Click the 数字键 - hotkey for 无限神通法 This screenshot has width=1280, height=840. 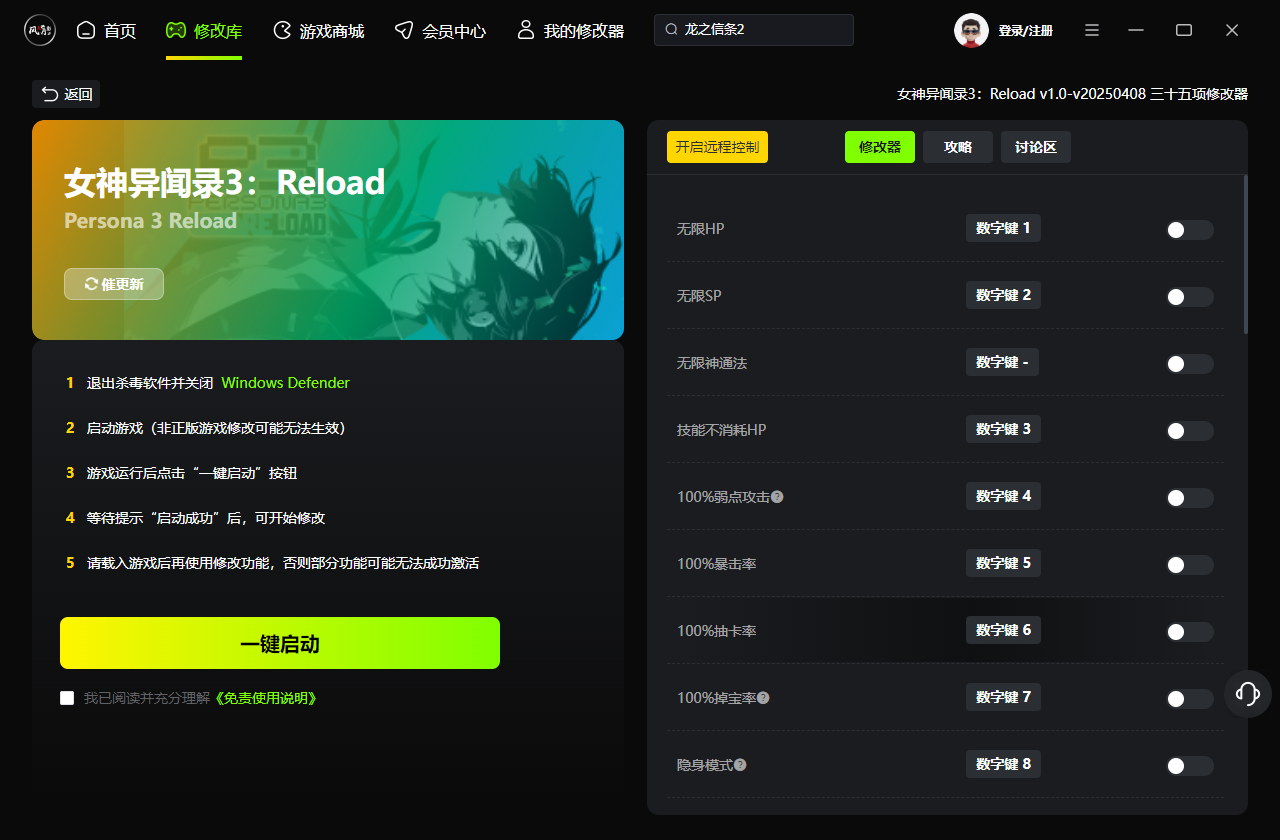coord(1002,362)
